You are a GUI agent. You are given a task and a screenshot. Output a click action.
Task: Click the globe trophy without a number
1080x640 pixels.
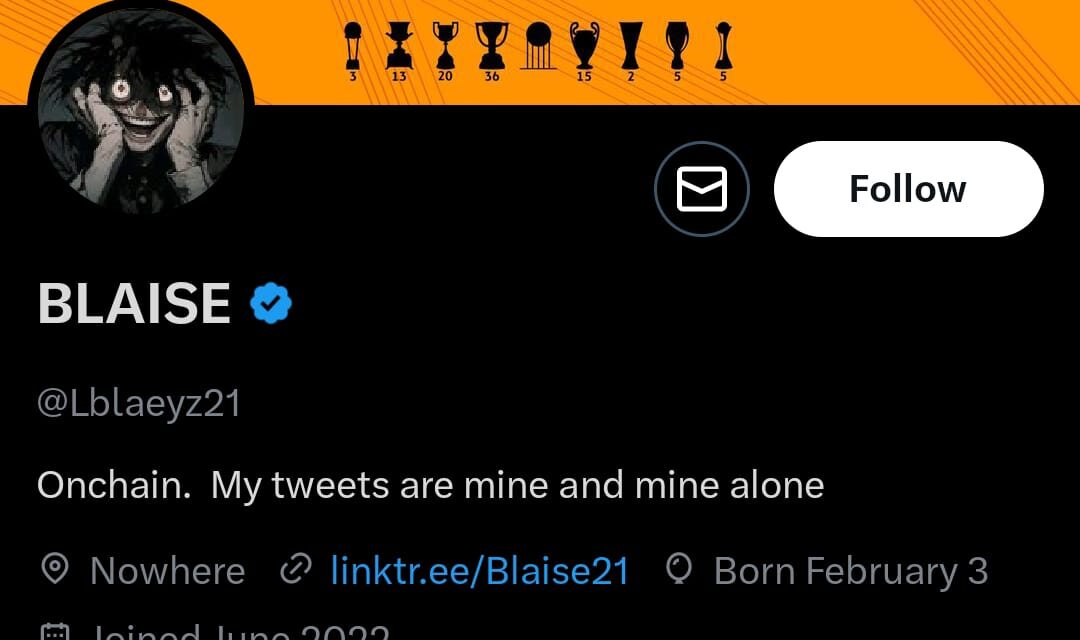click(x=538, y=45)
